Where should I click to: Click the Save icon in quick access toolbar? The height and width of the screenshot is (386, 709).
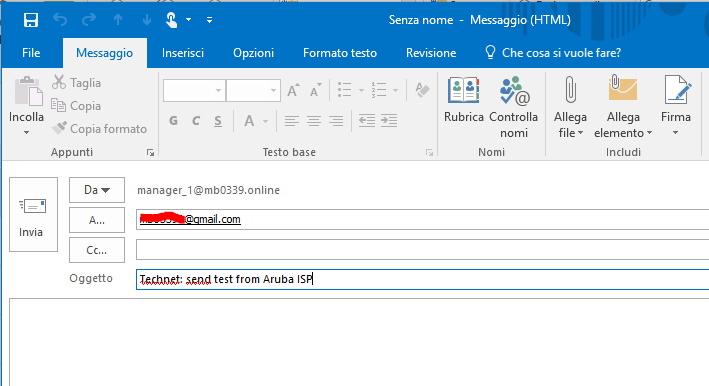point(31,20)
